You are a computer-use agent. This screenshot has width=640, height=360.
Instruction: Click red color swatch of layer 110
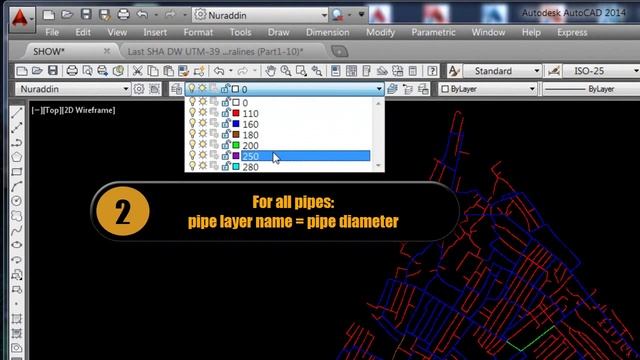pyautogui.click(x=236, y=113)
